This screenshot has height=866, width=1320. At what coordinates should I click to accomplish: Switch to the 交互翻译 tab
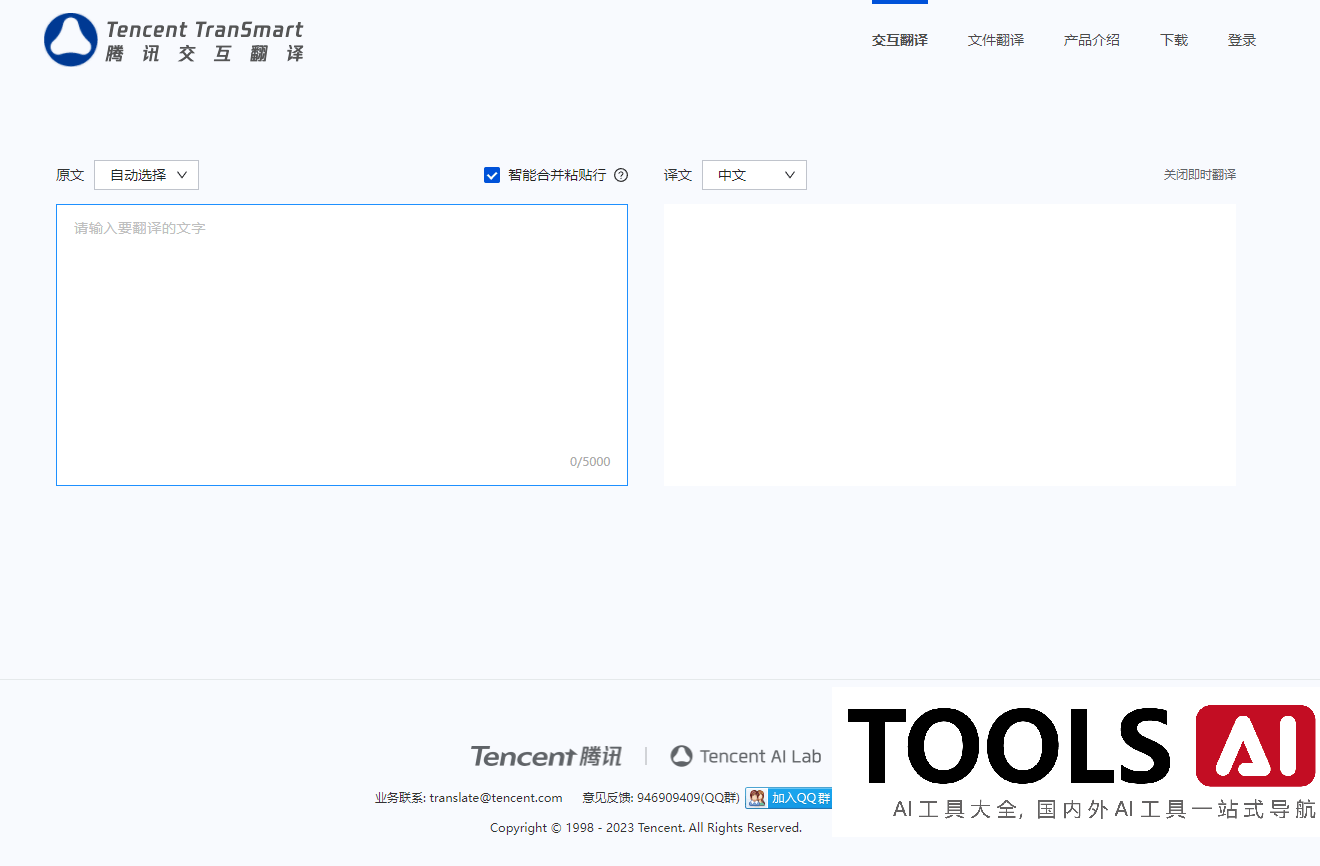[899, 40]
